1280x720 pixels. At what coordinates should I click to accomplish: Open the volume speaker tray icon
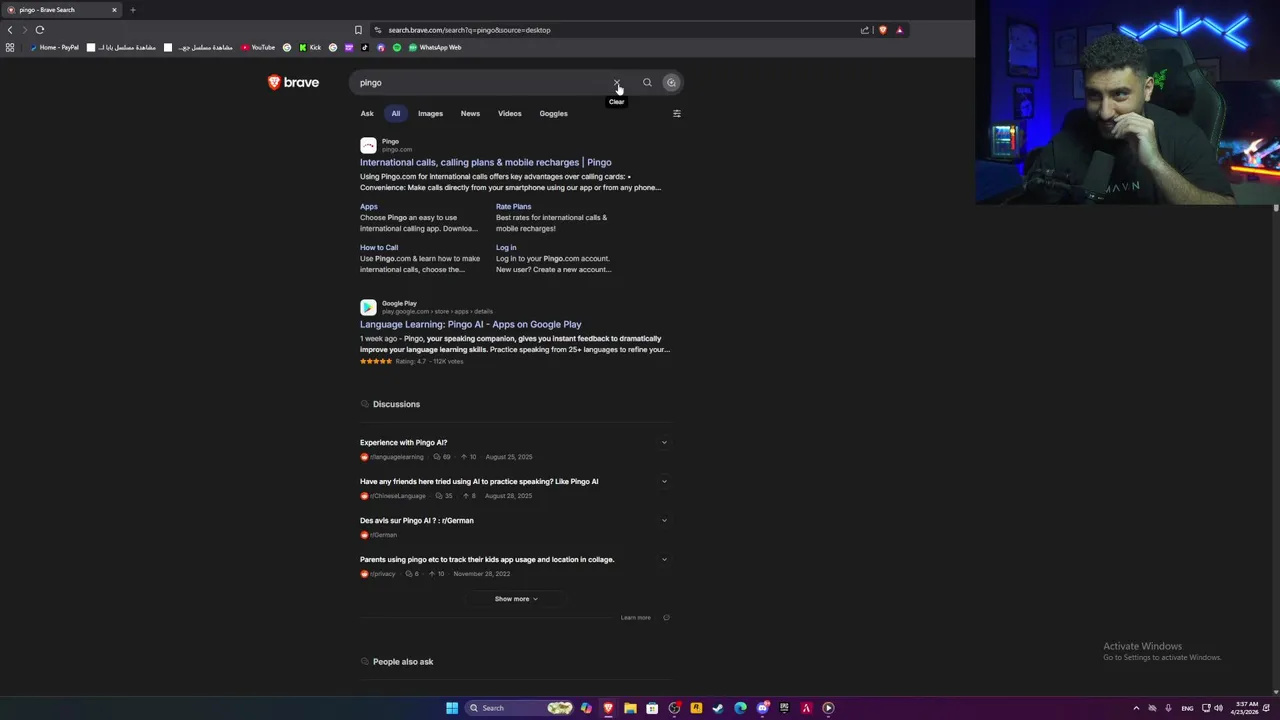coord(1218,708)
